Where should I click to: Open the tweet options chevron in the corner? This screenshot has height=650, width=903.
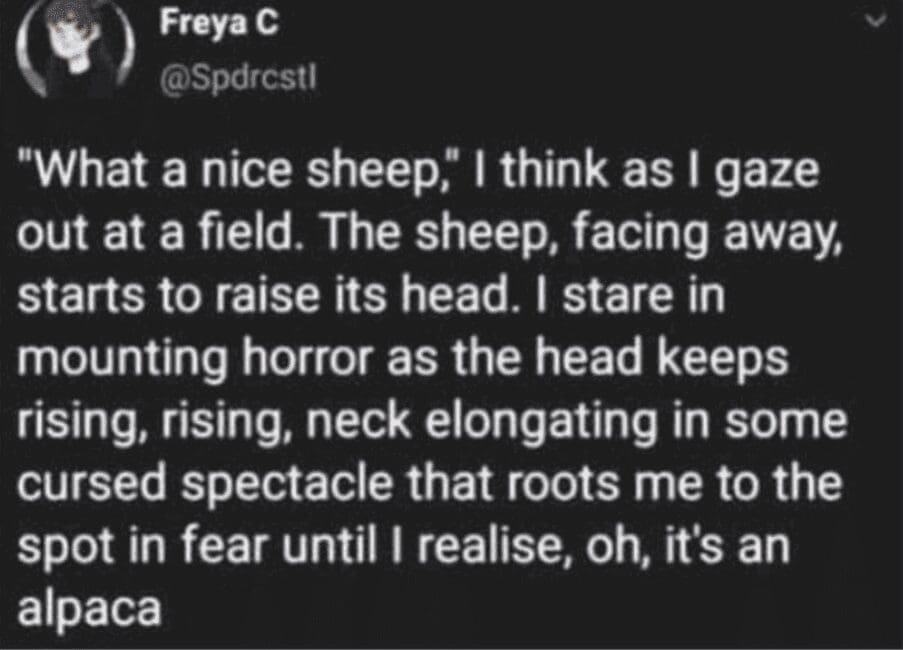tap(876, 18)
